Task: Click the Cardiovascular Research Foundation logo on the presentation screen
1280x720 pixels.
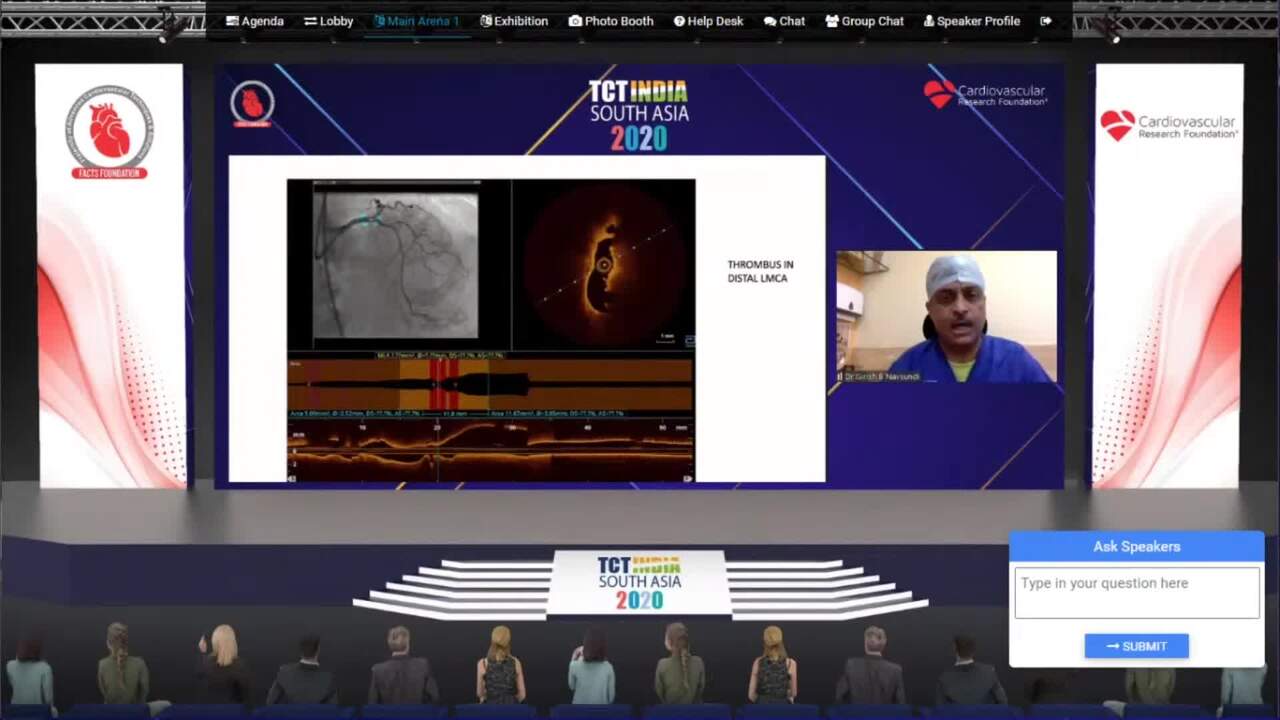Action: (x=985, y=94)
